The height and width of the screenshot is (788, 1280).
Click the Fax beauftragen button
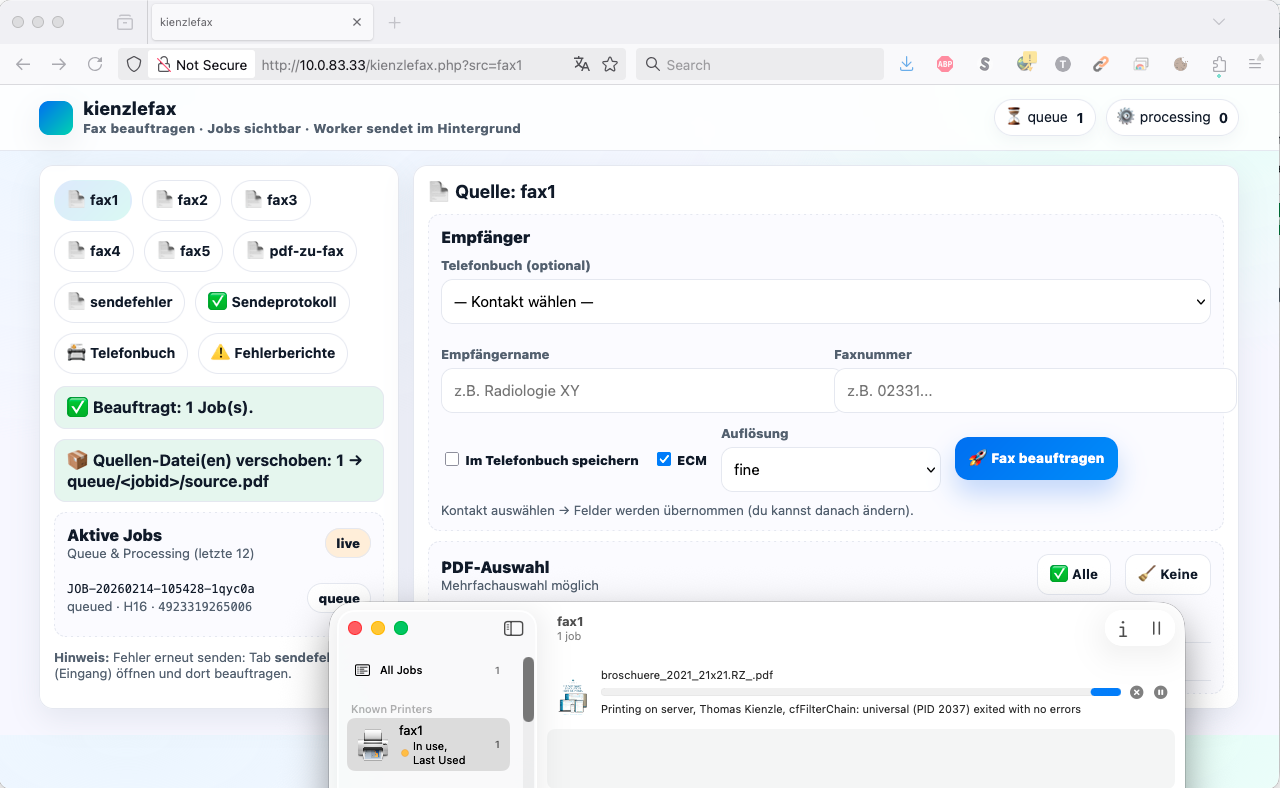[x=1036, y=459]
